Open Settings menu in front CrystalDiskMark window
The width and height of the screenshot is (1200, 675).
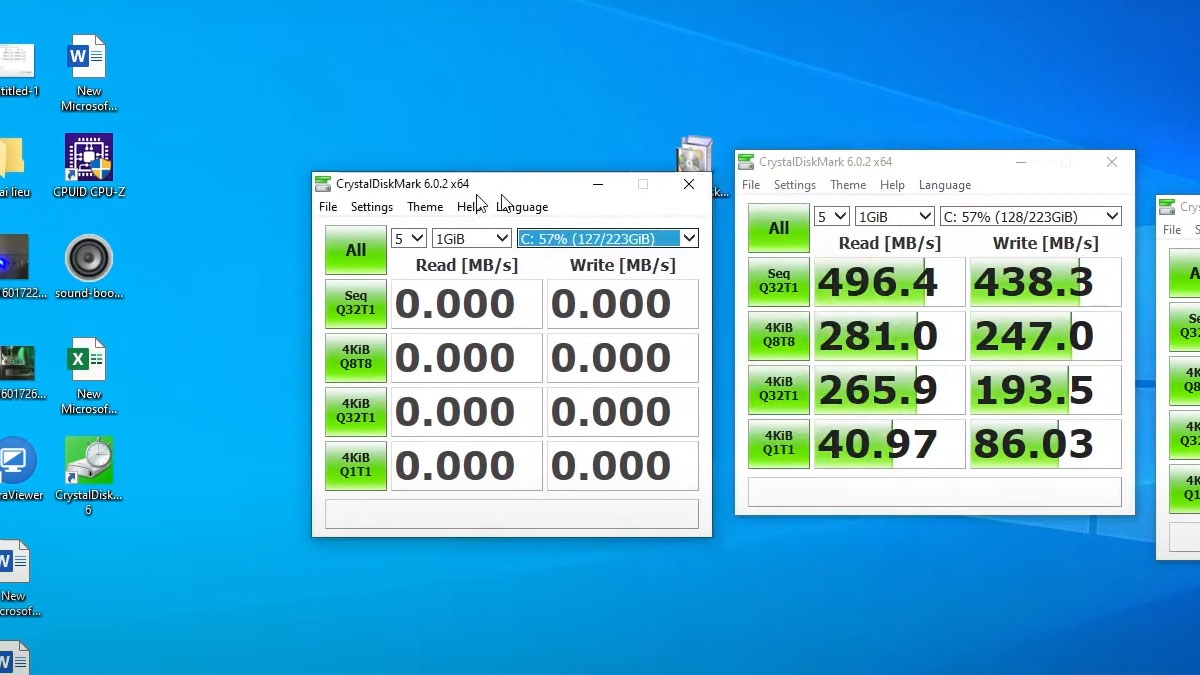click(x=372, y=207)
